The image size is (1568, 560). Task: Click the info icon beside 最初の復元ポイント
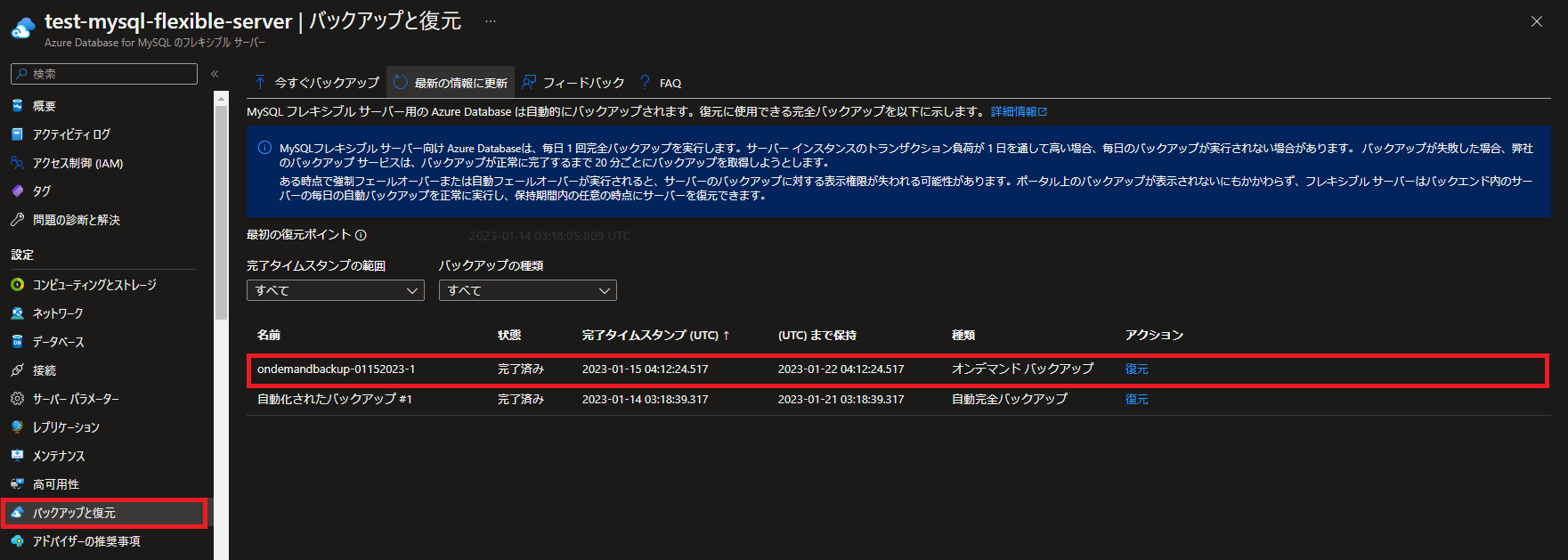tap(361, 235)
